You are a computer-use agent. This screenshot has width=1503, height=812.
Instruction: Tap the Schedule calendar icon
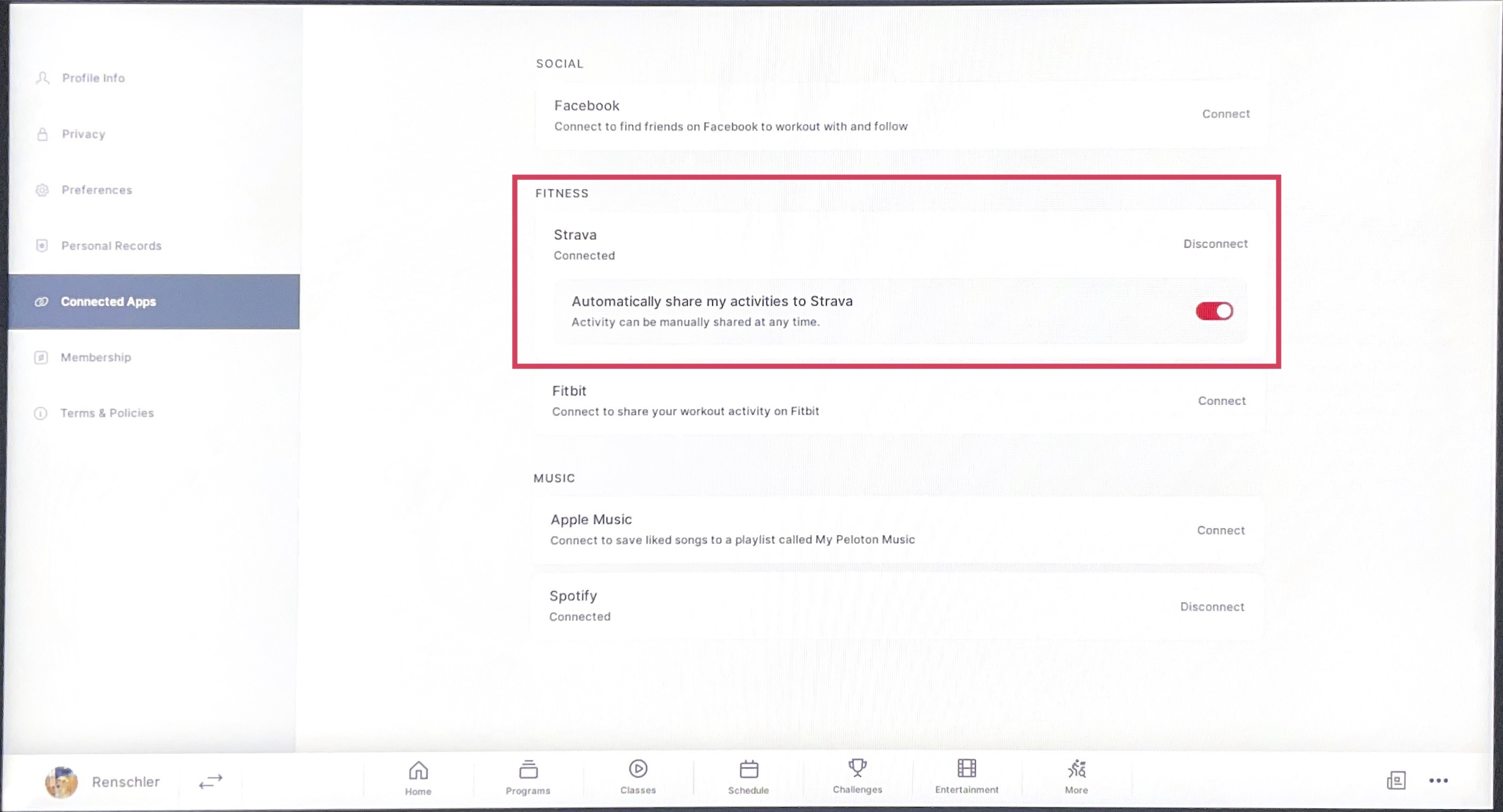click(749, 769)
